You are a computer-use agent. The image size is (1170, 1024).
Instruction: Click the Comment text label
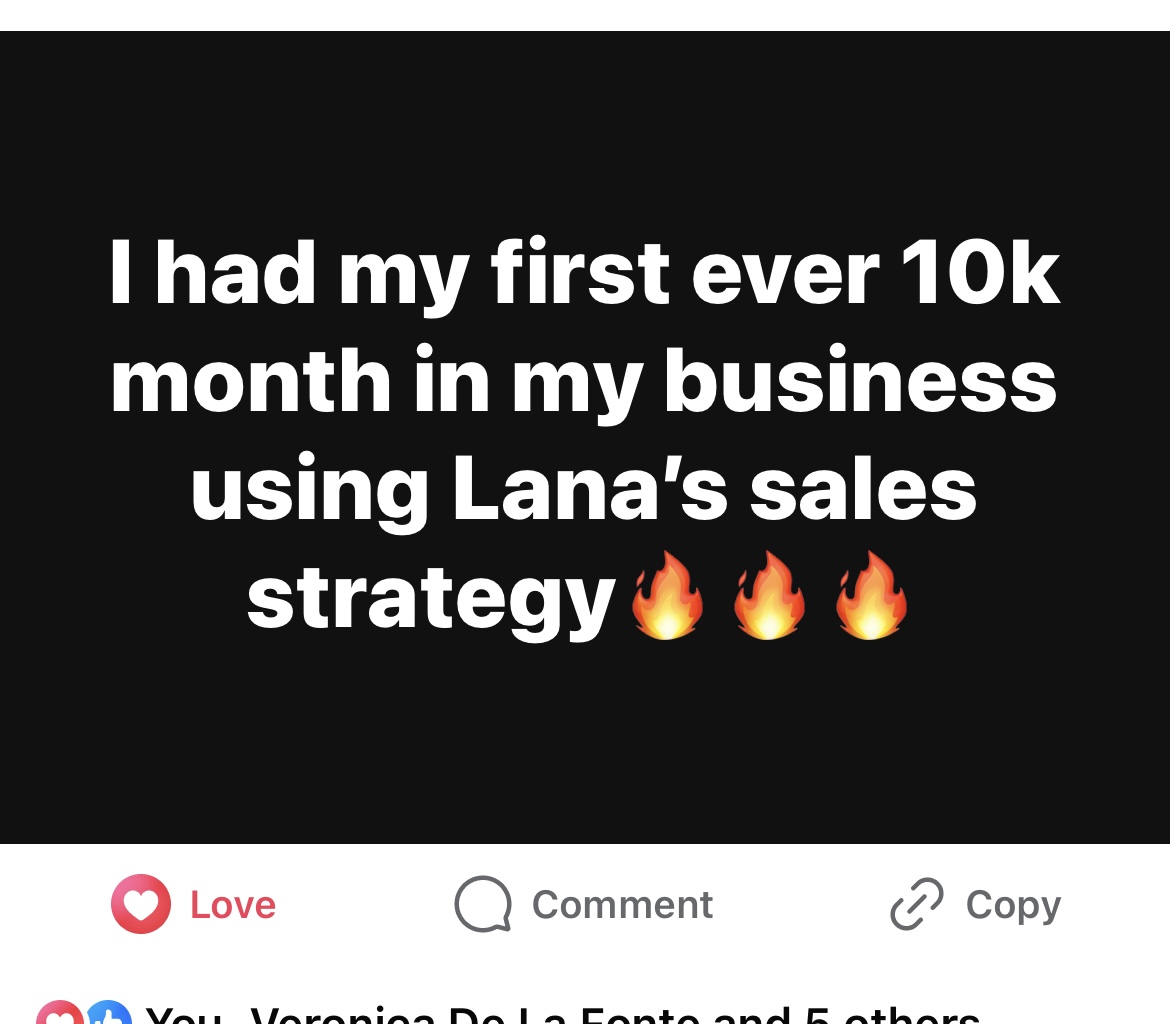pyautogui.click(x=622, y=905)
